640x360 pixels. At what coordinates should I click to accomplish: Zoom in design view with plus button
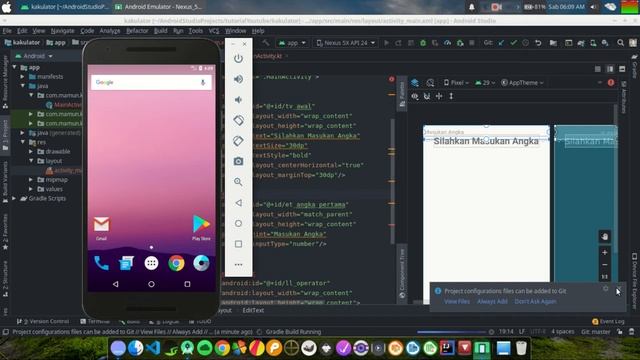coord(605,253)
